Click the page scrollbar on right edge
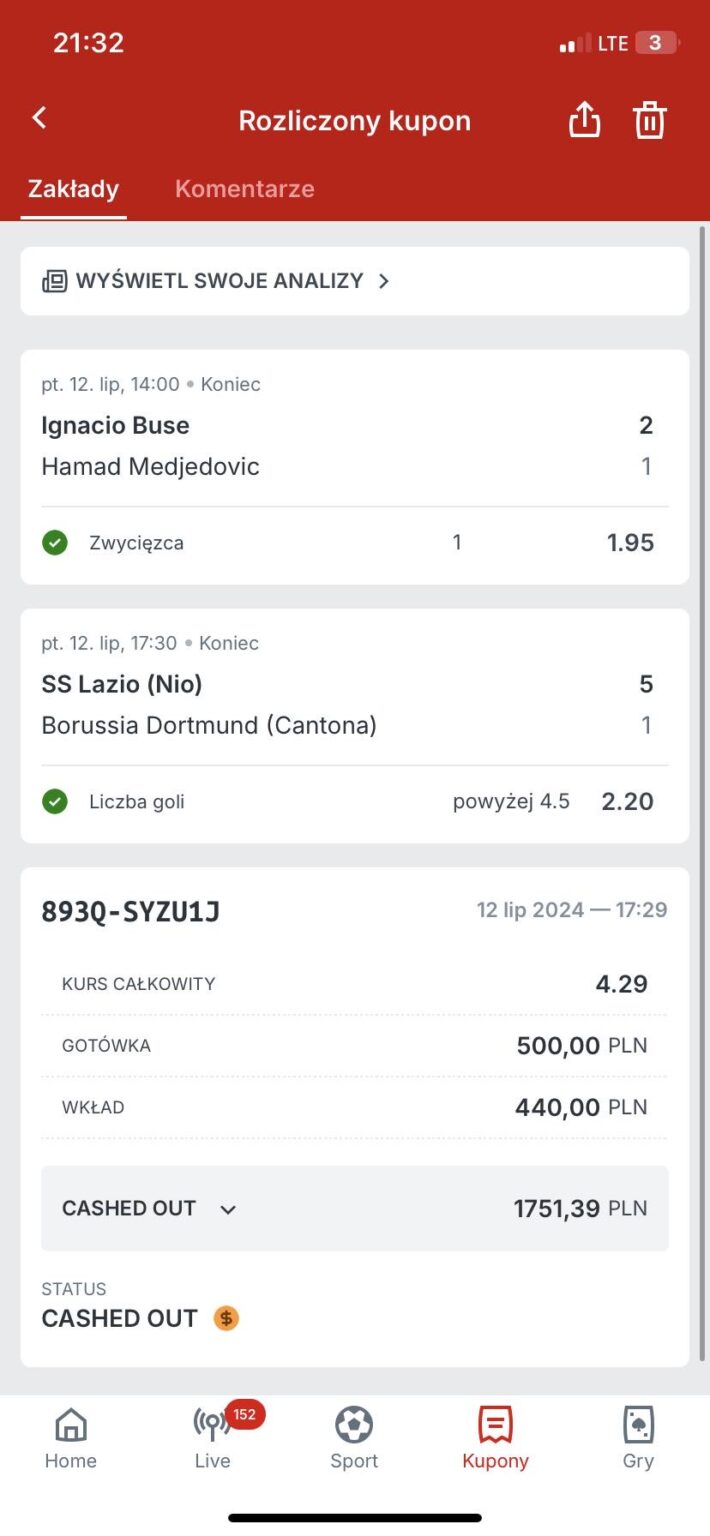The image size is (710, 1536). pos(702,600)
